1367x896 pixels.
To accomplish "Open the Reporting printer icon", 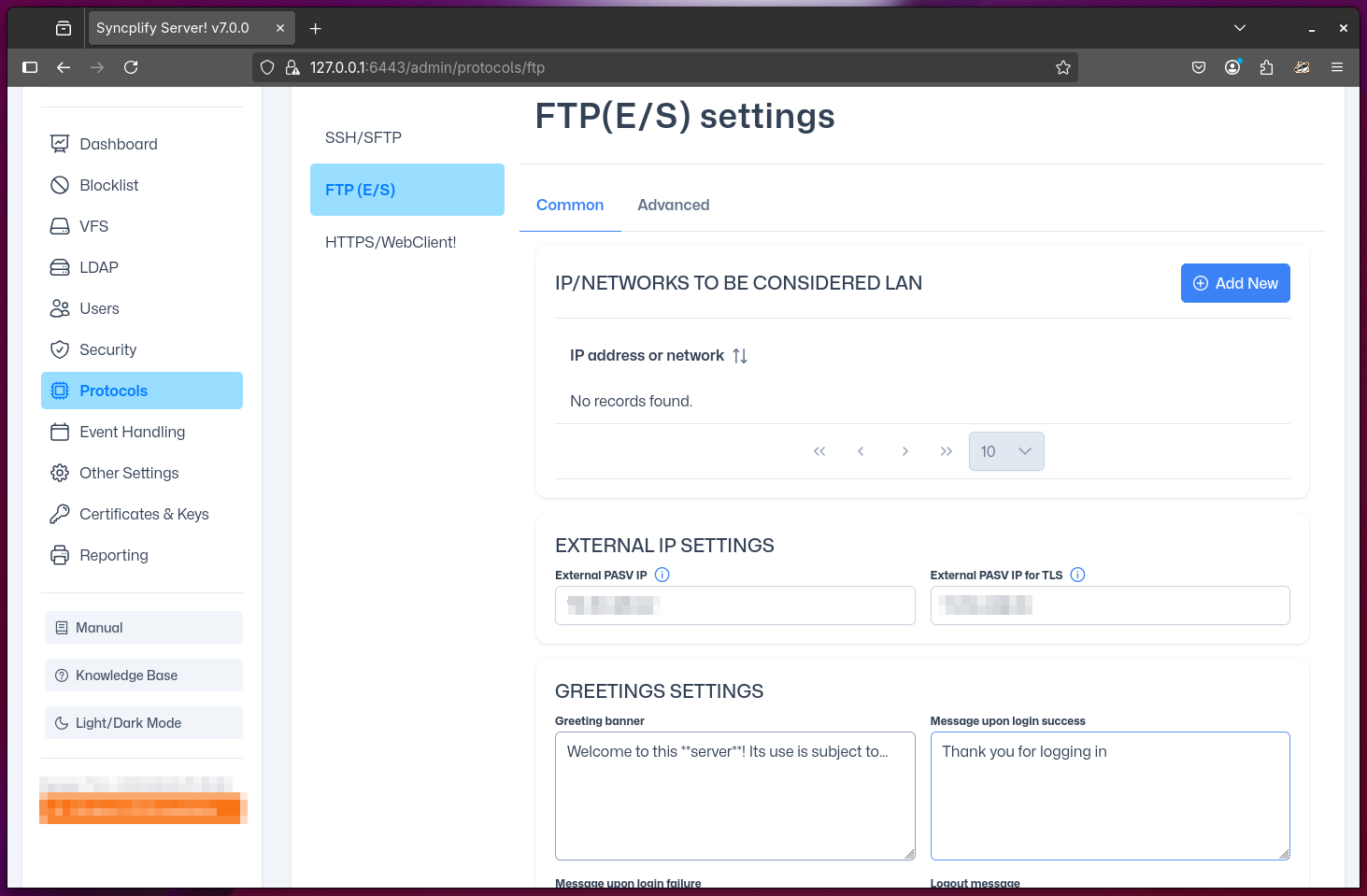I will pos(60,555).
